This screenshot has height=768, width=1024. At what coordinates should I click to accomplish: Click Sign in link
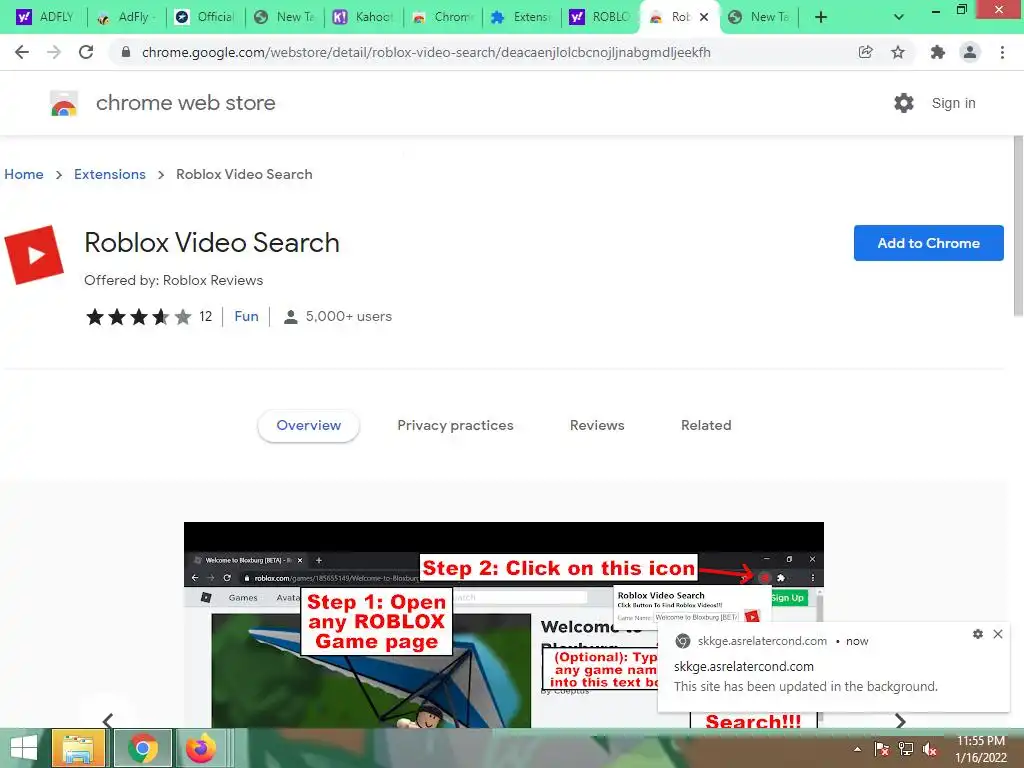coord(953,103)
